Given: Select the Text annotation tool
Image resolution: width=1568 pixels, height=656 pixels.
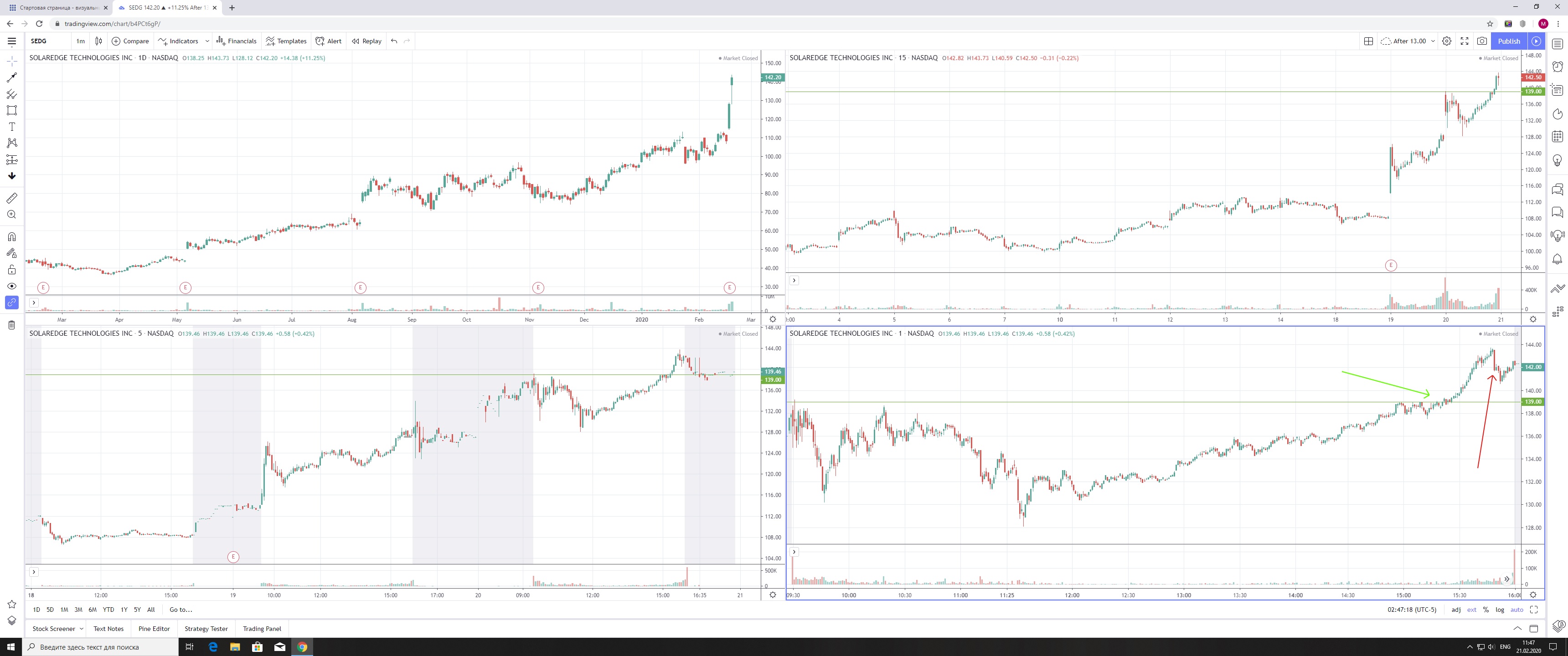Looking at the screenshot, I should pyautogui.click(x=11, y=127).
